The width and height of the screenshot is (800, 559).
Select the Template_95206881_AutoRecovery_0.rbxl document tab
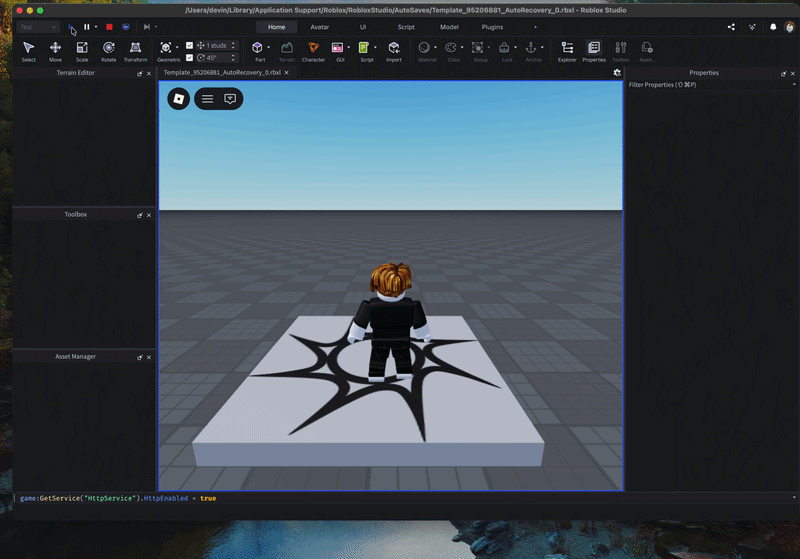[x=222, y=72]
